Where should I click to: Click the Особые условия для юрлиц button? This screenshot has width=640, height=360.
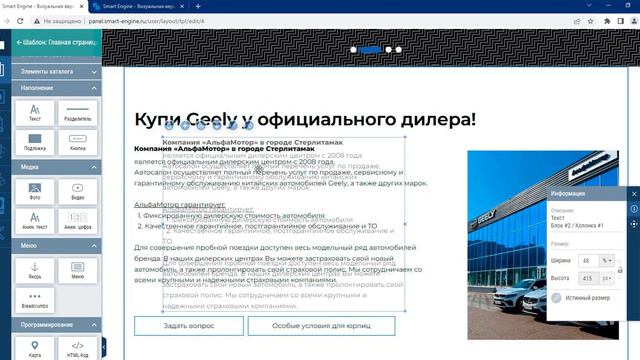[321, 326]
